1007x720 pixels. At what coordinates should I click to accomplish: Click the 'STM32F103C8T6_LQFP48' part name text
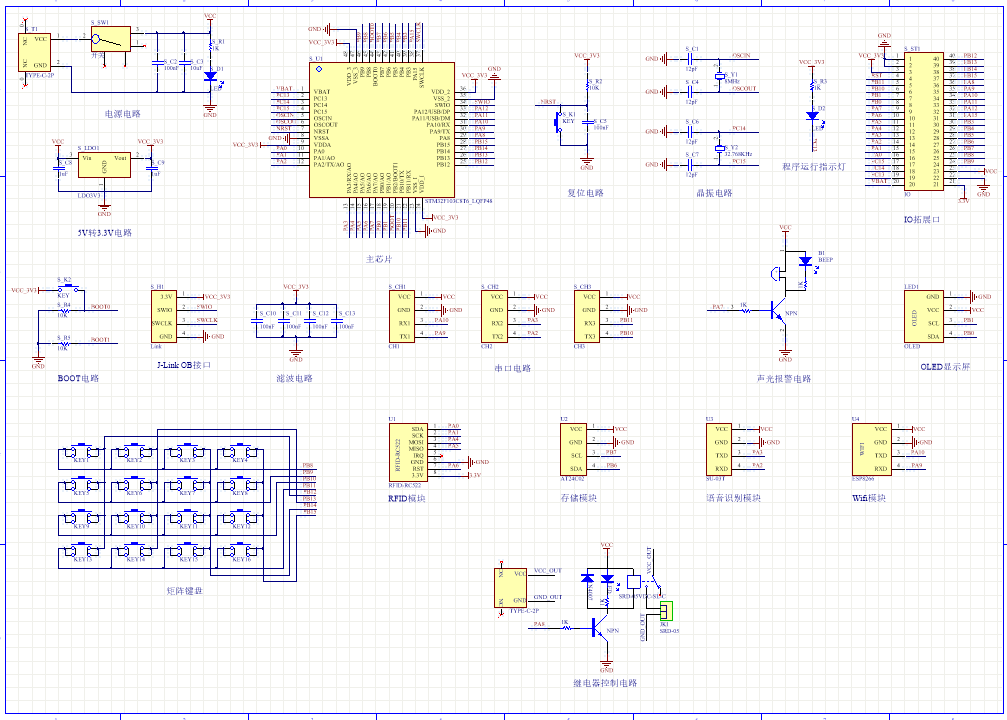click(x=459, y=201)
